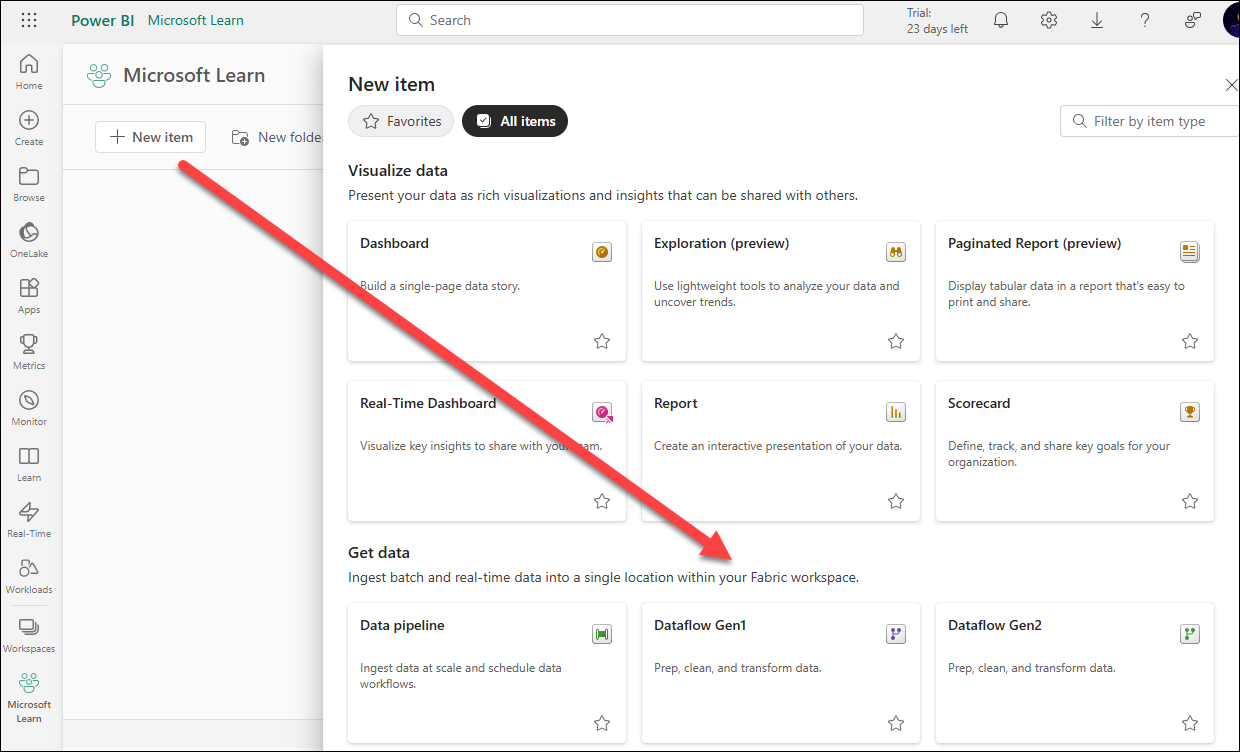Image resolution: width=1240 pixels, height=752 pixels.
Task: Favorite the Real-Time Dashboard card star
Action: (x=602, y=501)
